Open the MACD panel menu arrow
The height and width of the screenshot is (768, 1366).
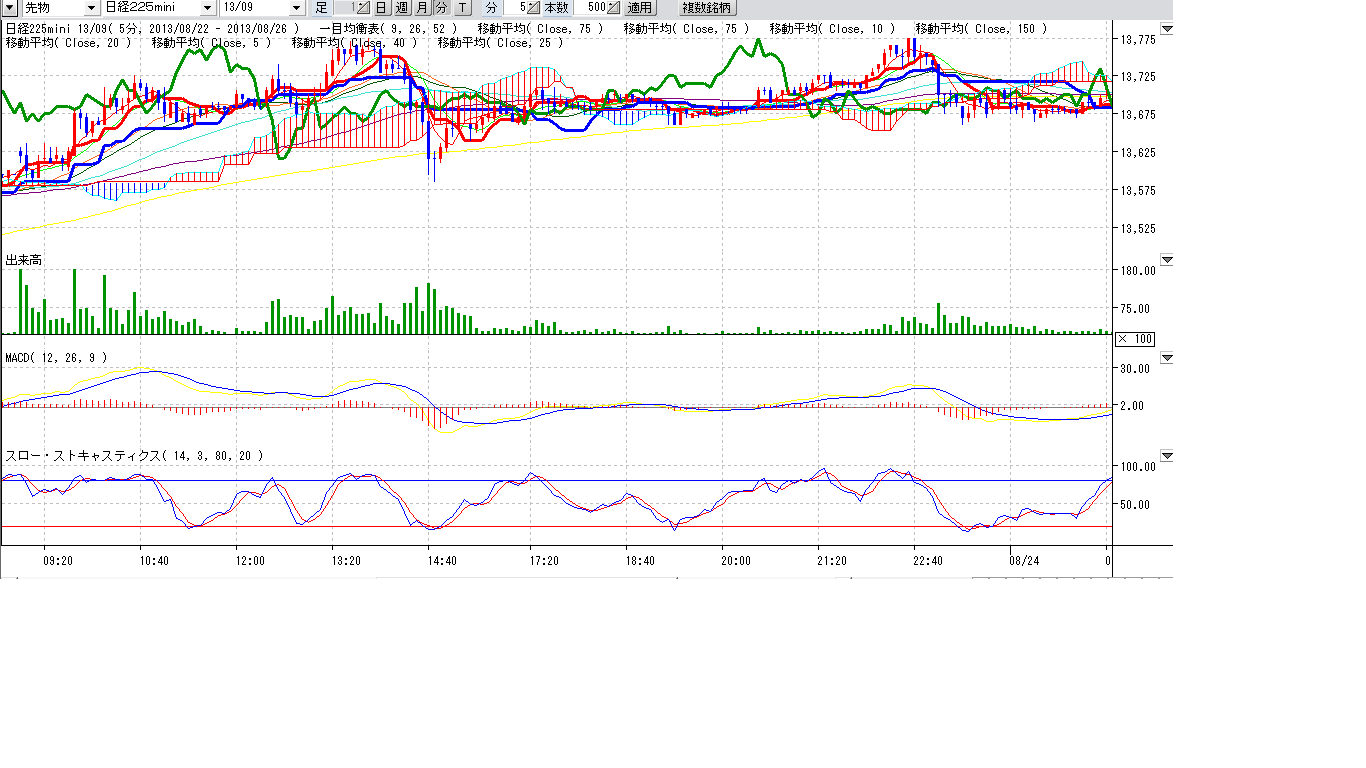point(1166,358)
